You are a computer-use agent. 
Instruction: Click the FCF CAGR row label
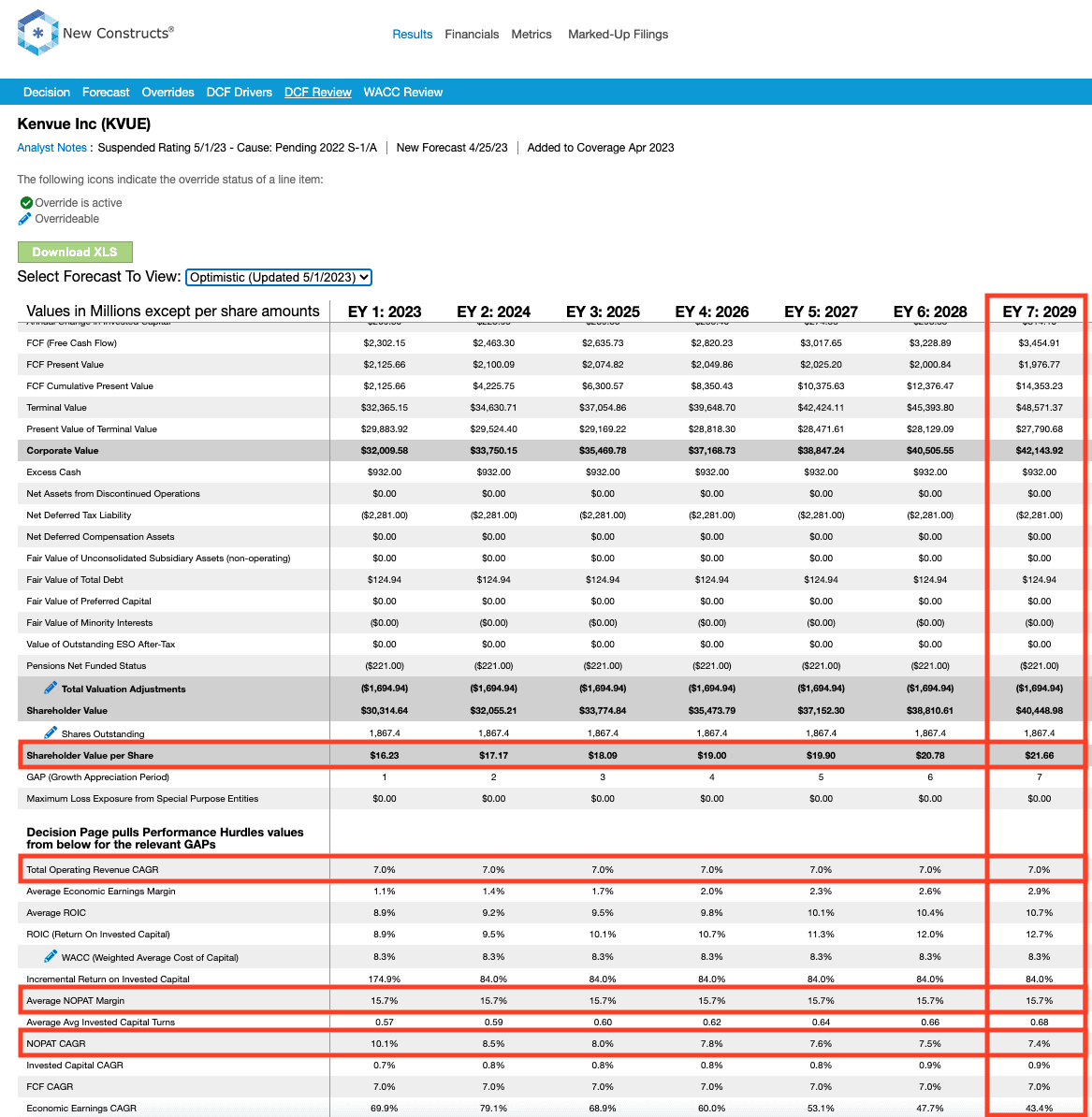point(50,1086)
